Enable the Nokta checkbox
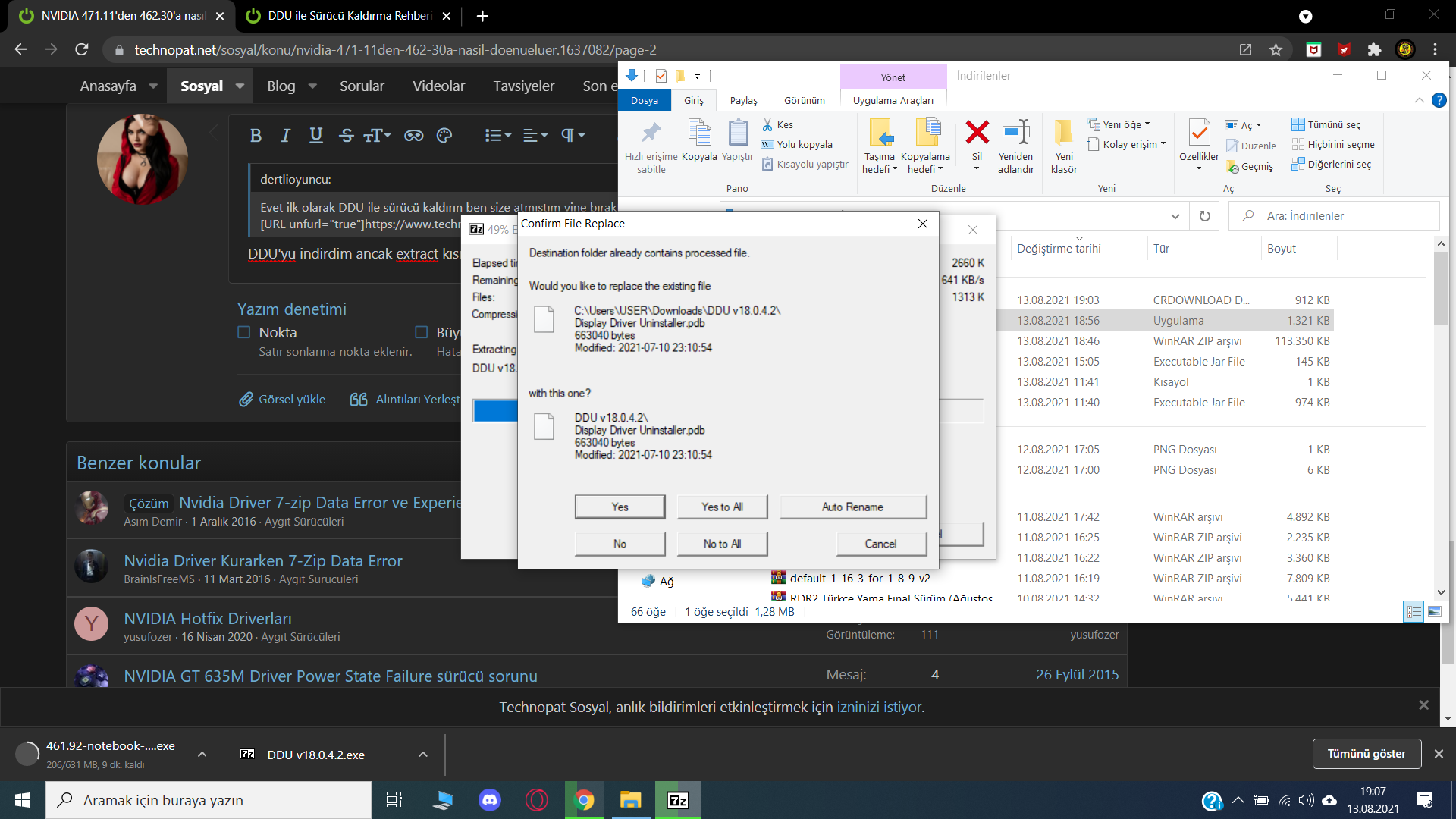 tap(244, 332)
